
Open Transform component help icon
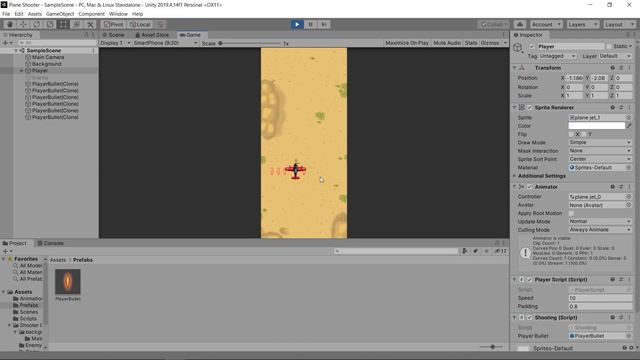612,68
